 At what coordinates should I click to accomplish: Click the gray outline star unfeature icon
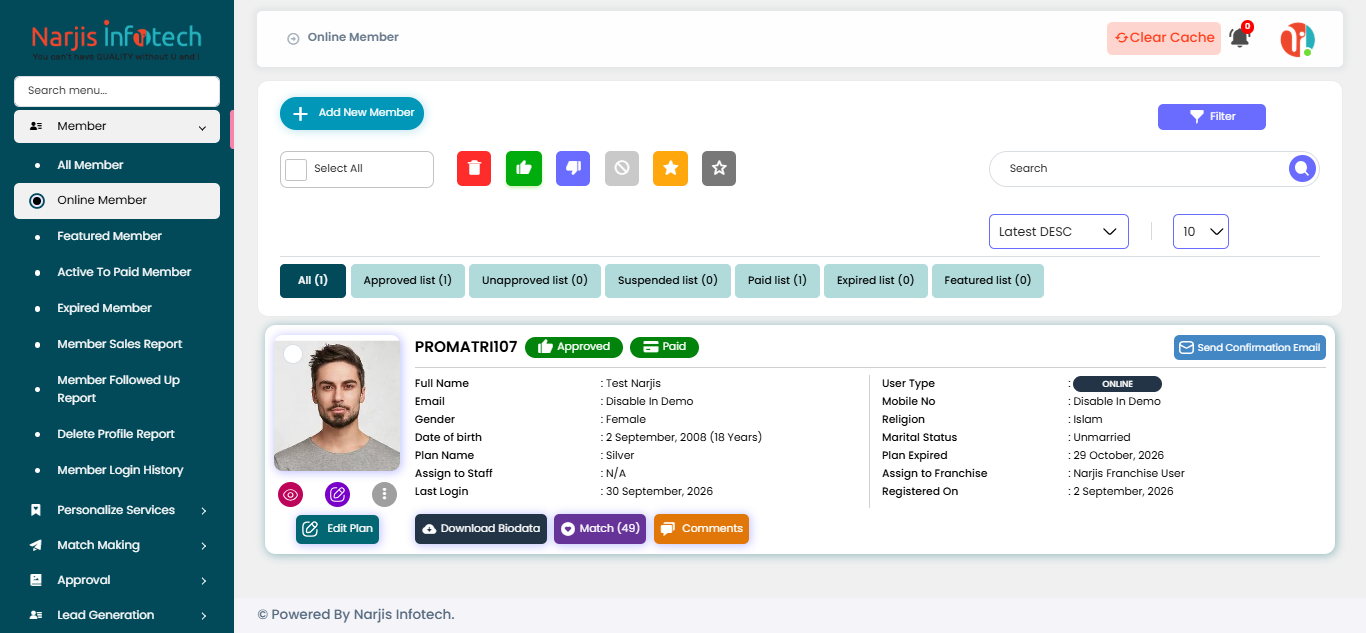click(719, 168)
